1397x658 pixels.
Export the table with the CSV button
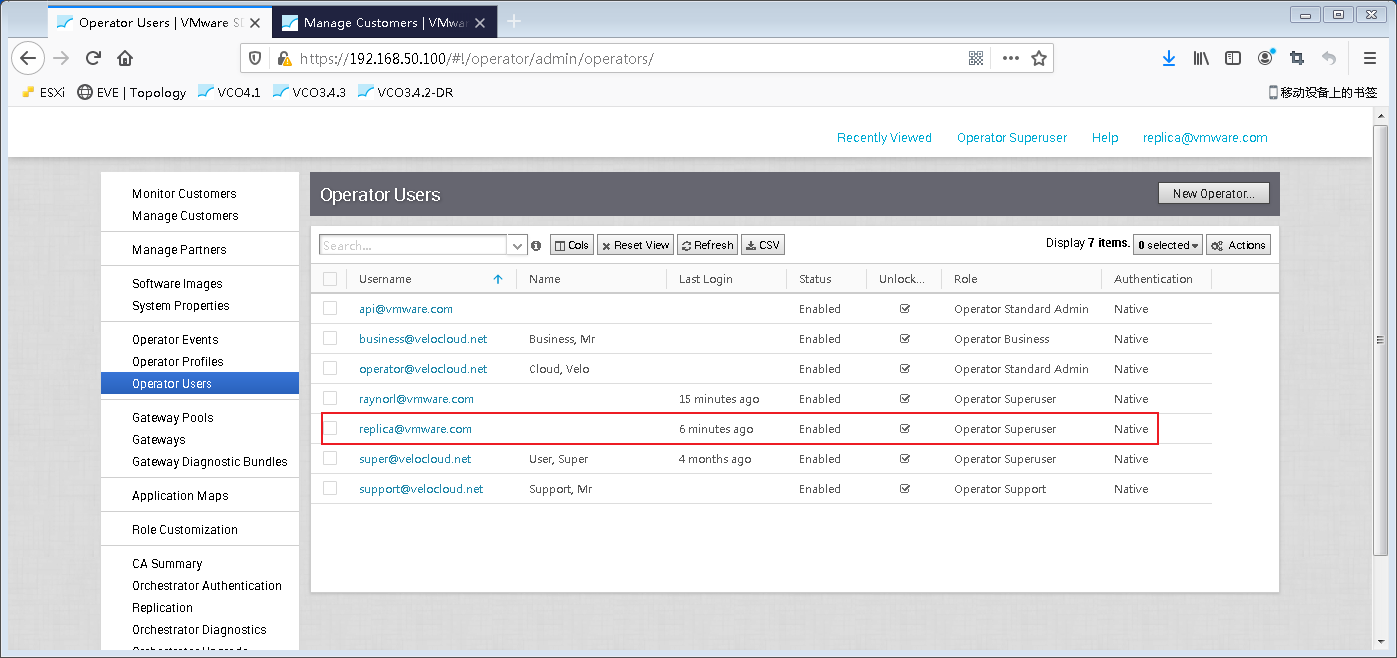763,245
